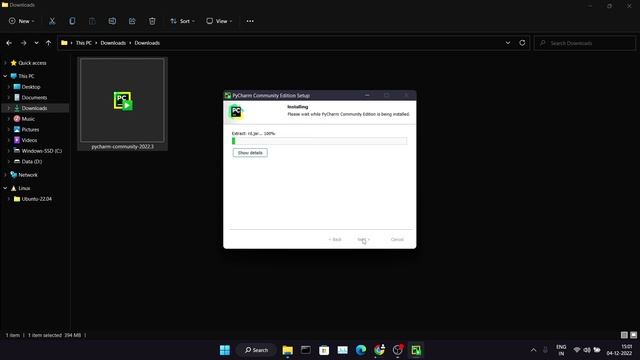Click the Delete trash icon in toolbar
This screenshot has width=640, height=360.
[152, 21]
